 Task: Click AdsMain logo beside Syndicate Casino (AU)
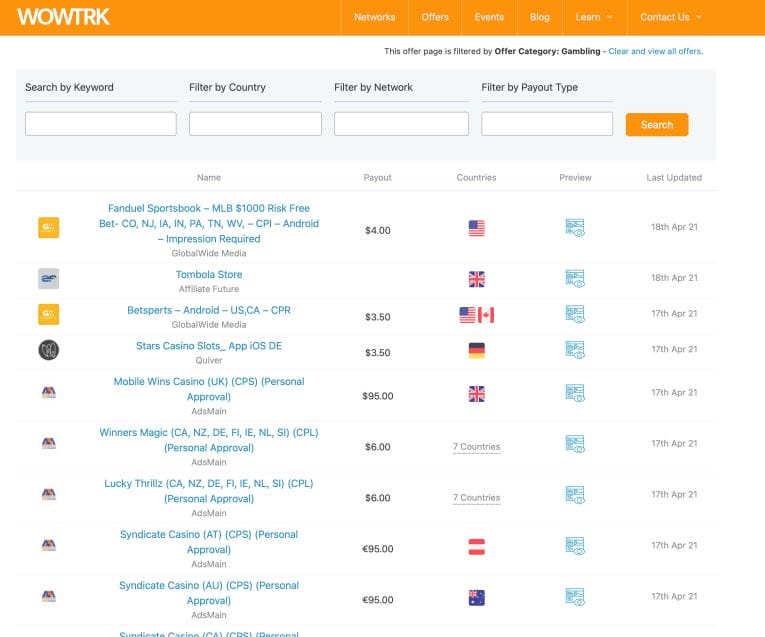point(49,596)
